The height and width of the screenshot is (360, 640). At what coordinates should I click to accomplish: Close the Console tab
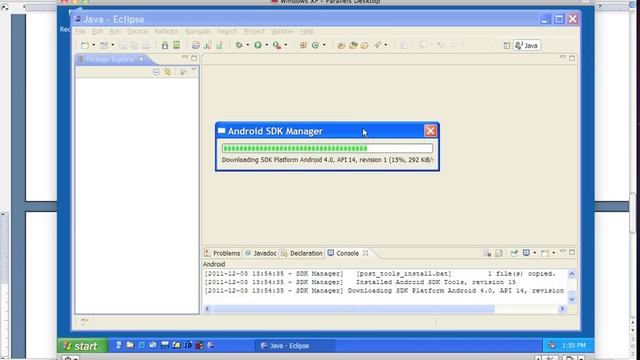(x=366, y=253)
